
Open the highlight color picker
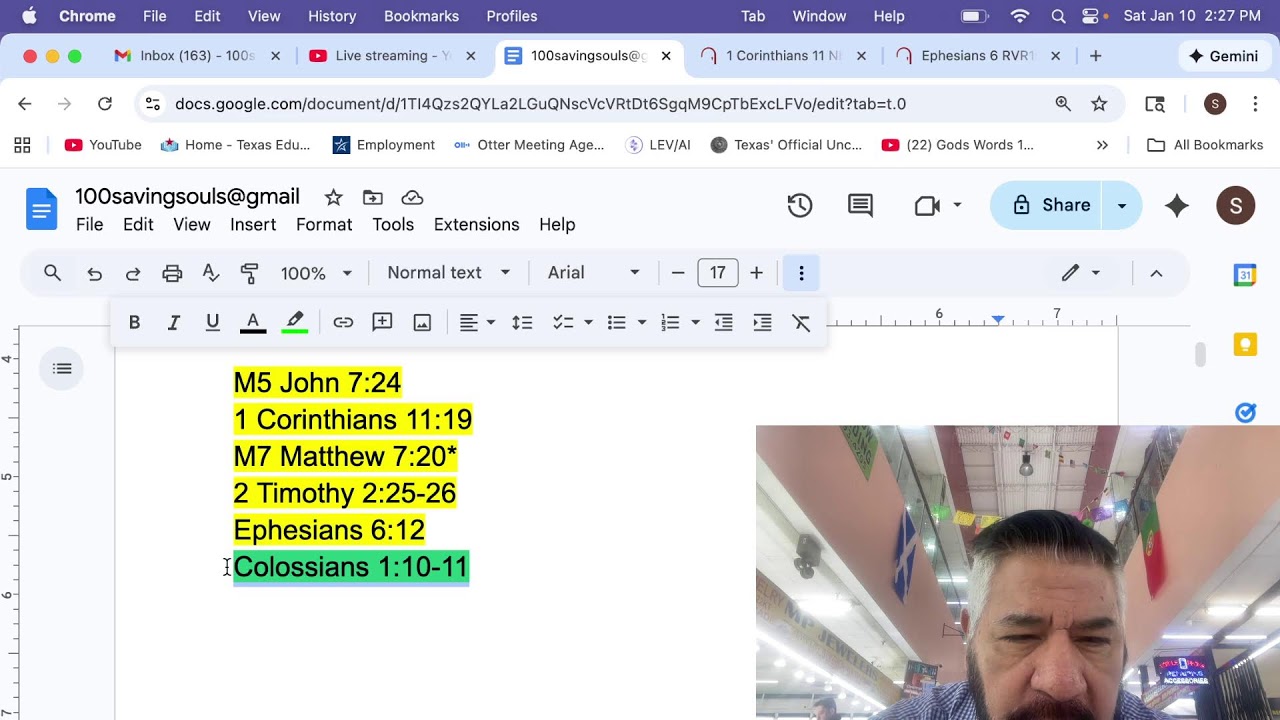pyautogui.click(x=294, y=322)
